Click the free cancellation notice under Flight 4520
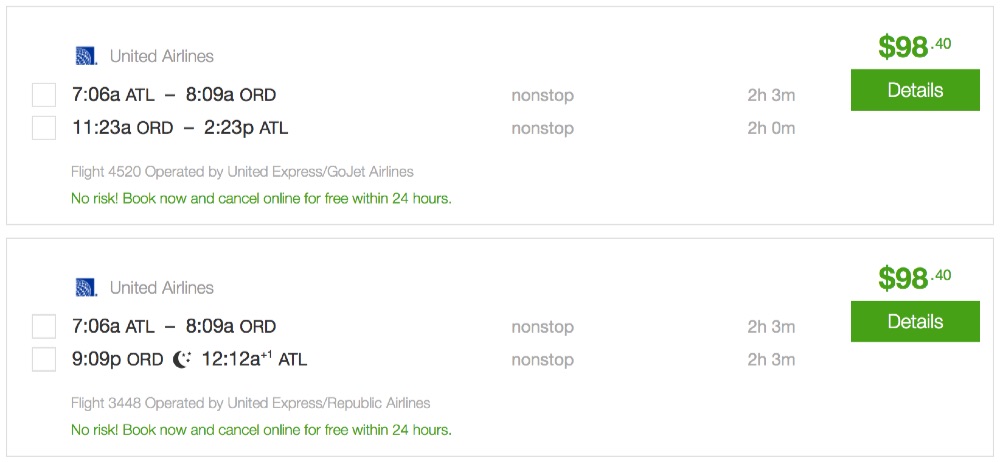This screenshot has width=1000, height=462. [x=261, y=198]
